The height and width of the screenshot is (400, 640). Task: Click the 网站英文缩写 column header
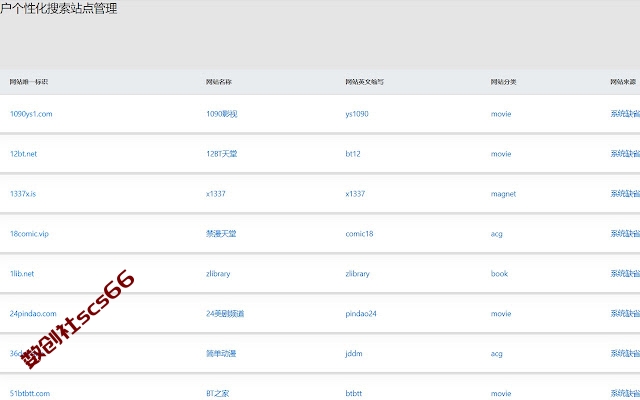364,82
